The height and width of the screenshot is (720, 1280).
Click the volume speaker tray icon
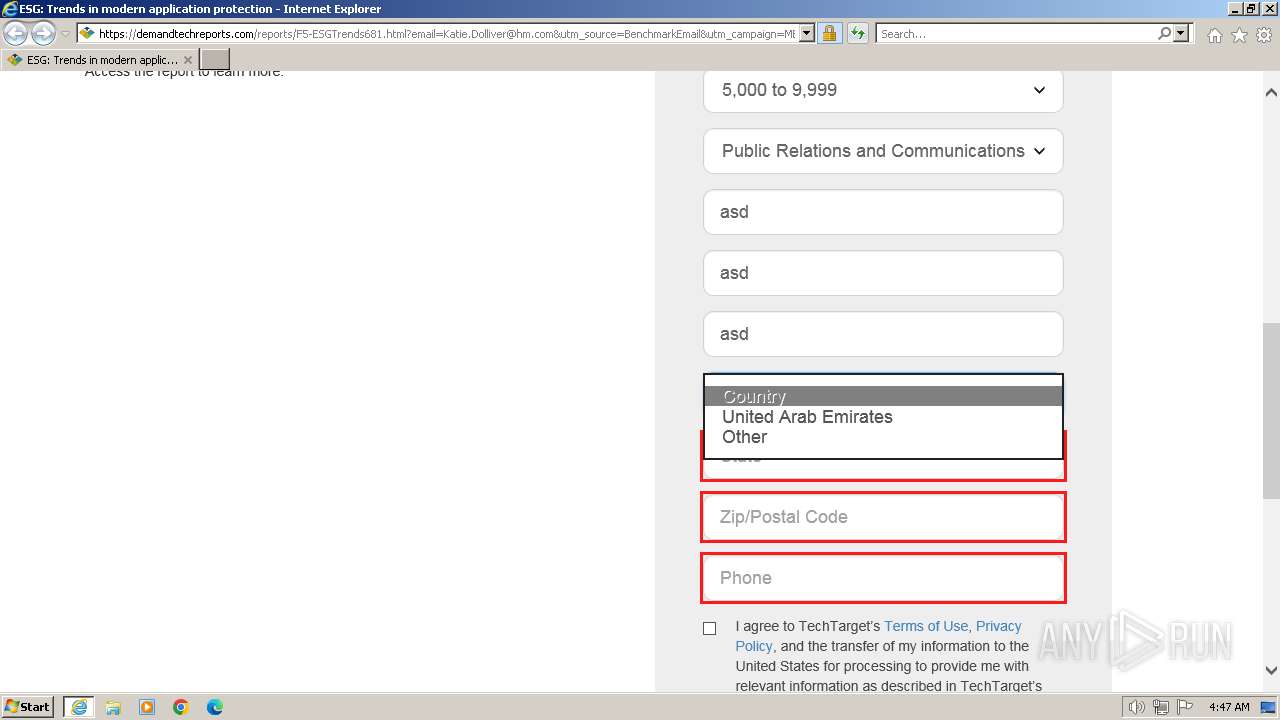tap(1137, 707)
